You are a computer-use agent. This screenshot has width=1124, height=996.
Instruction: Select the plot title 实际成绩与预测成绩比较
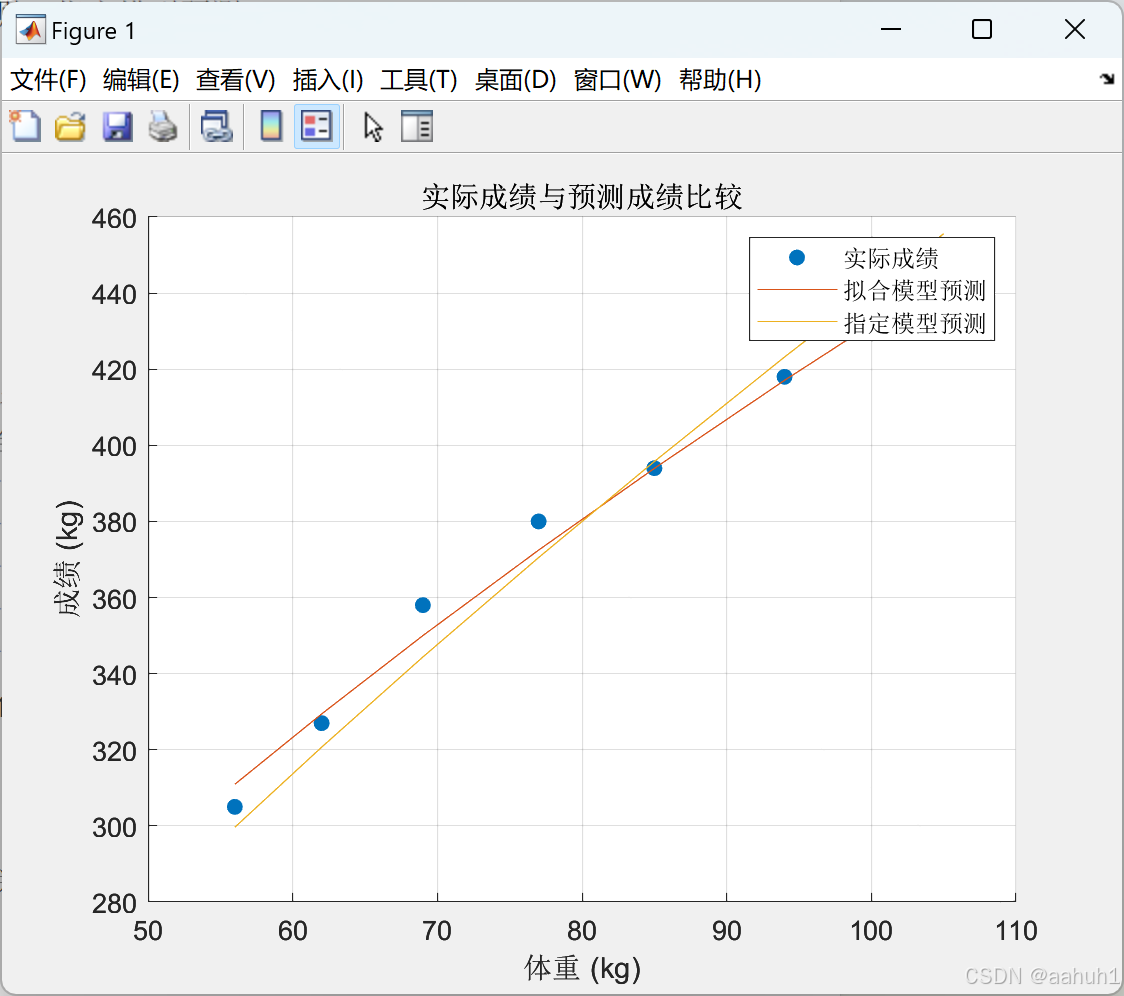(581, 196)
